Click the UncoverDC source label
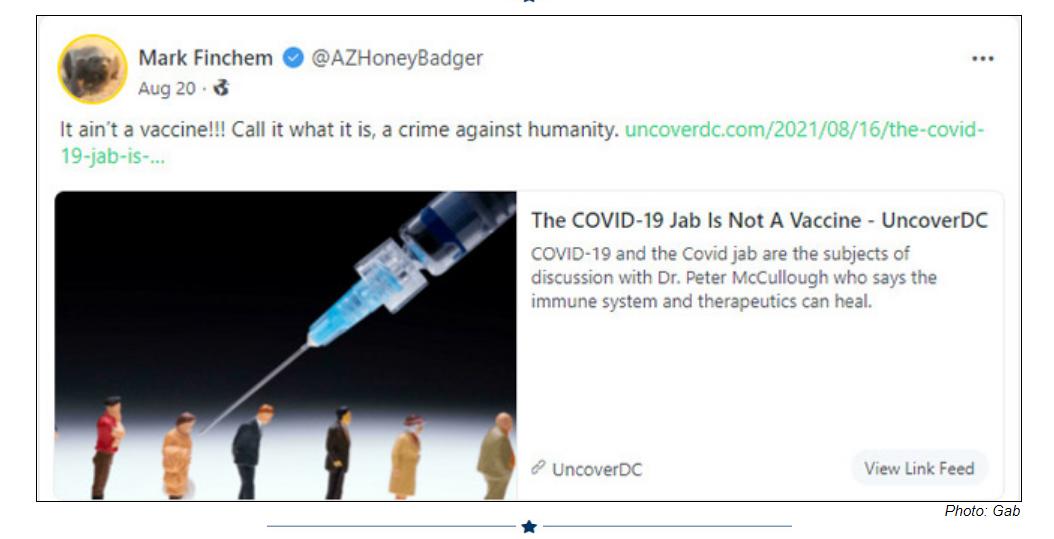This screenshot has height=539, width=1054. 597,470
